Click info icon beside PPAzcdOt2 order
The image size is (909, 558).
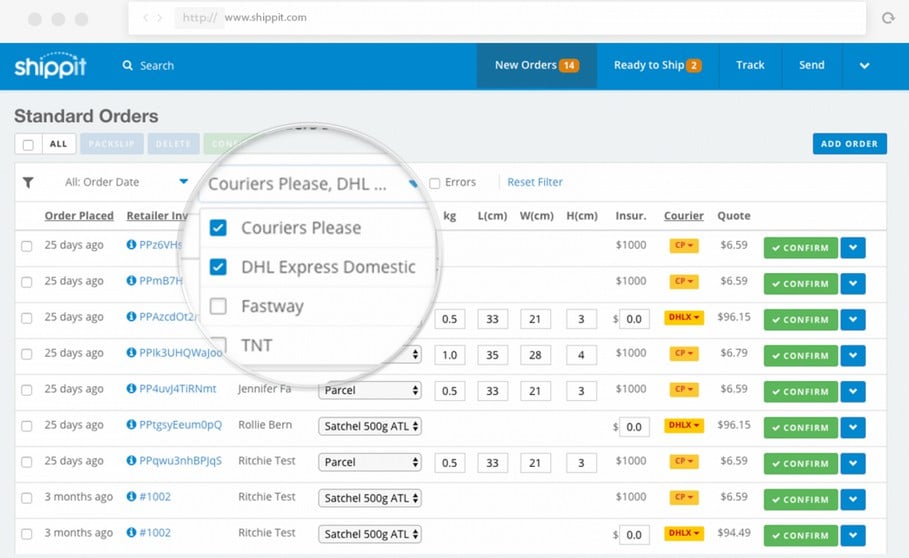(x=131, y=316)
